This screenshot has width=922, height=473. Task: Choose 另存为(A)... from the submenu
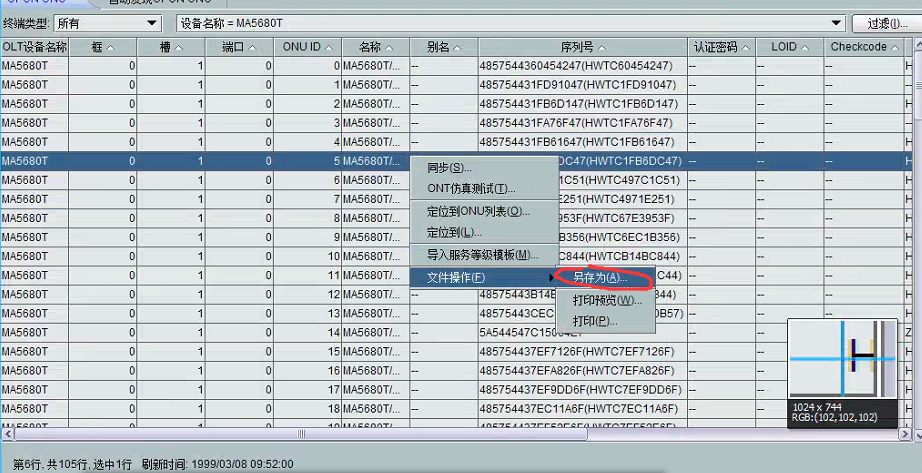coord(600,277)
